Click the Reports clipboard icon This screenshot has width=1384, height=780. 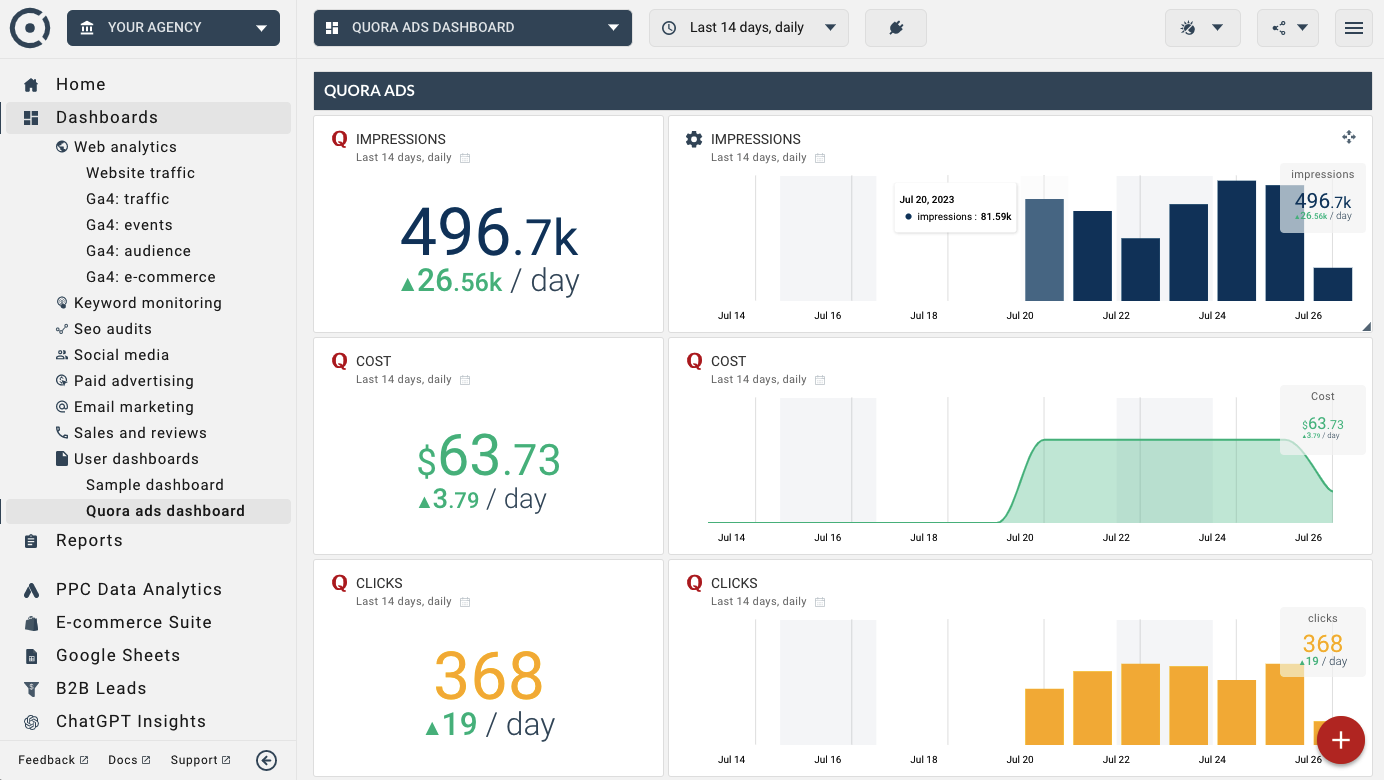coord(31,541)
